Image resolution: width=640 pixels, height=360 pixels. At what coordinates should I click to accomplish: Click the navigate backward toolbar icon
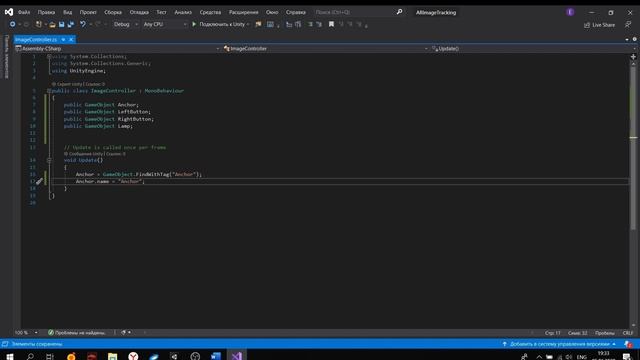[x=13, y=24]
